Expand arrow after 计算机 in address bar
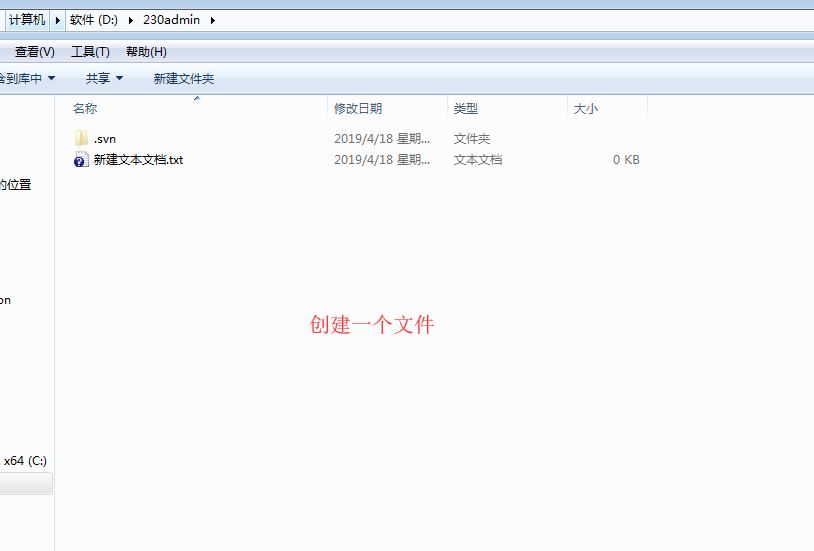Viewport: 814px width, 551px height. [58, 20]
